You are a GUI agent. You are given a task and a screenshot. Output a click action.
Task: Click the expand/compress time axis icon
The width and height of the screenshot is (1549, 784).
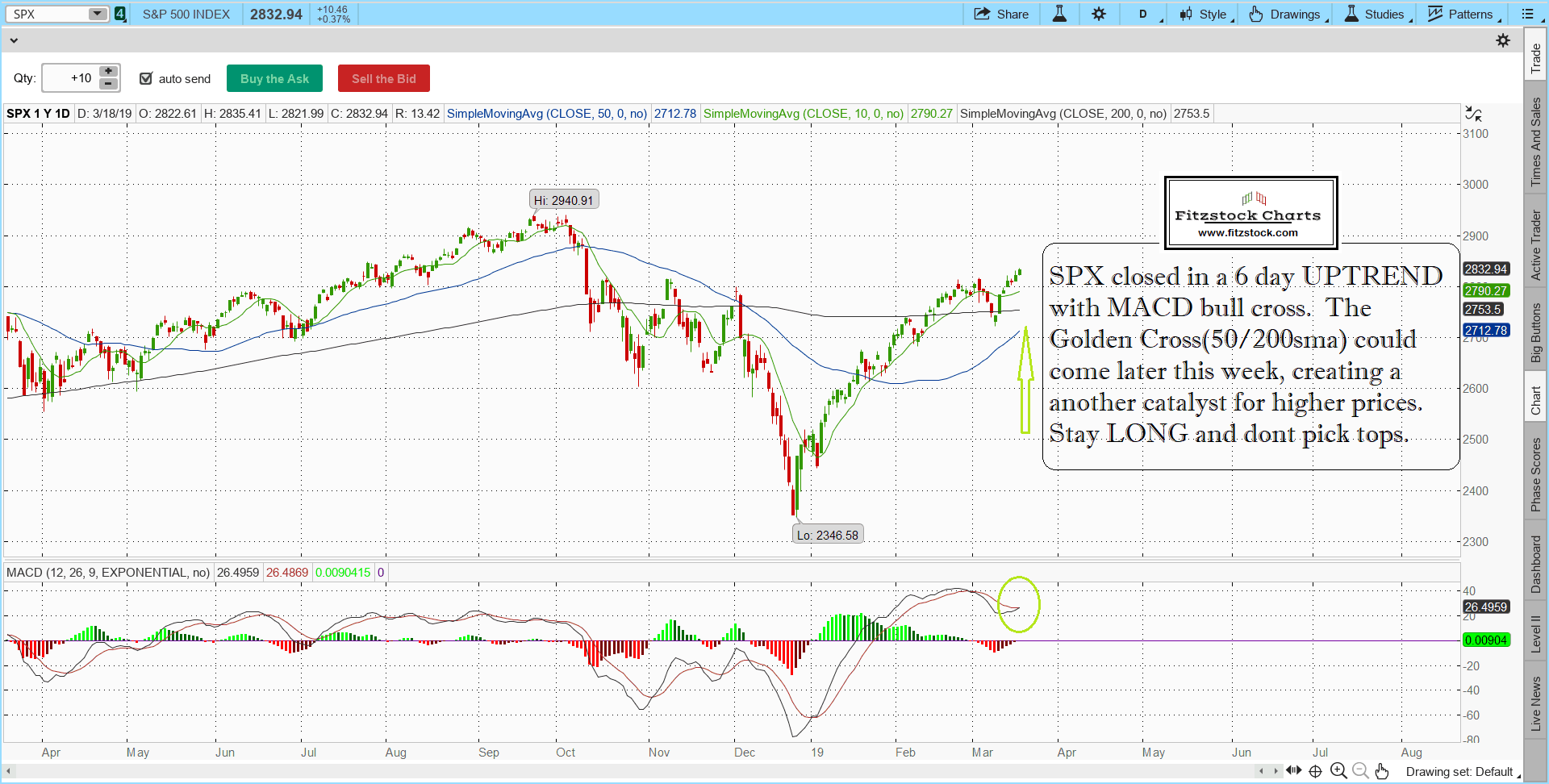coord(1293,771)
